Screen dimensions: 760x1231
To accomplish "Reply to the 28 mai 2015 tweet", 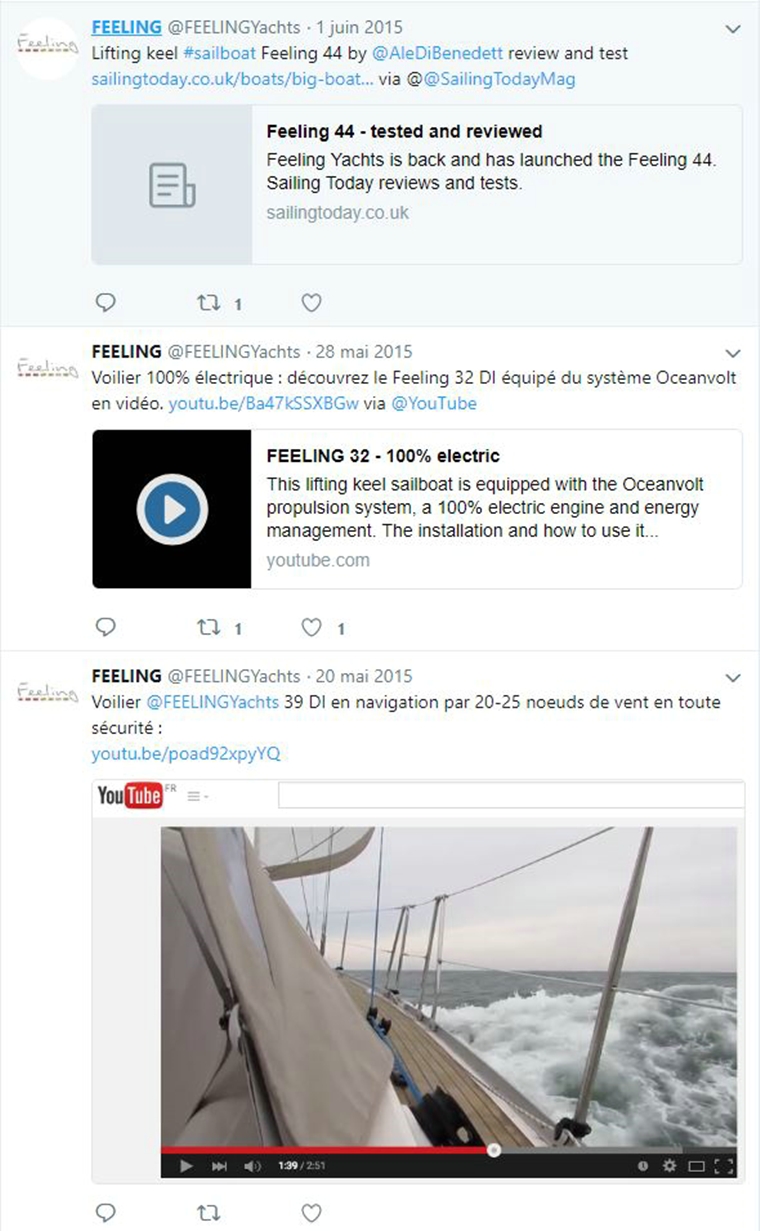I will [x=105, y=627].
